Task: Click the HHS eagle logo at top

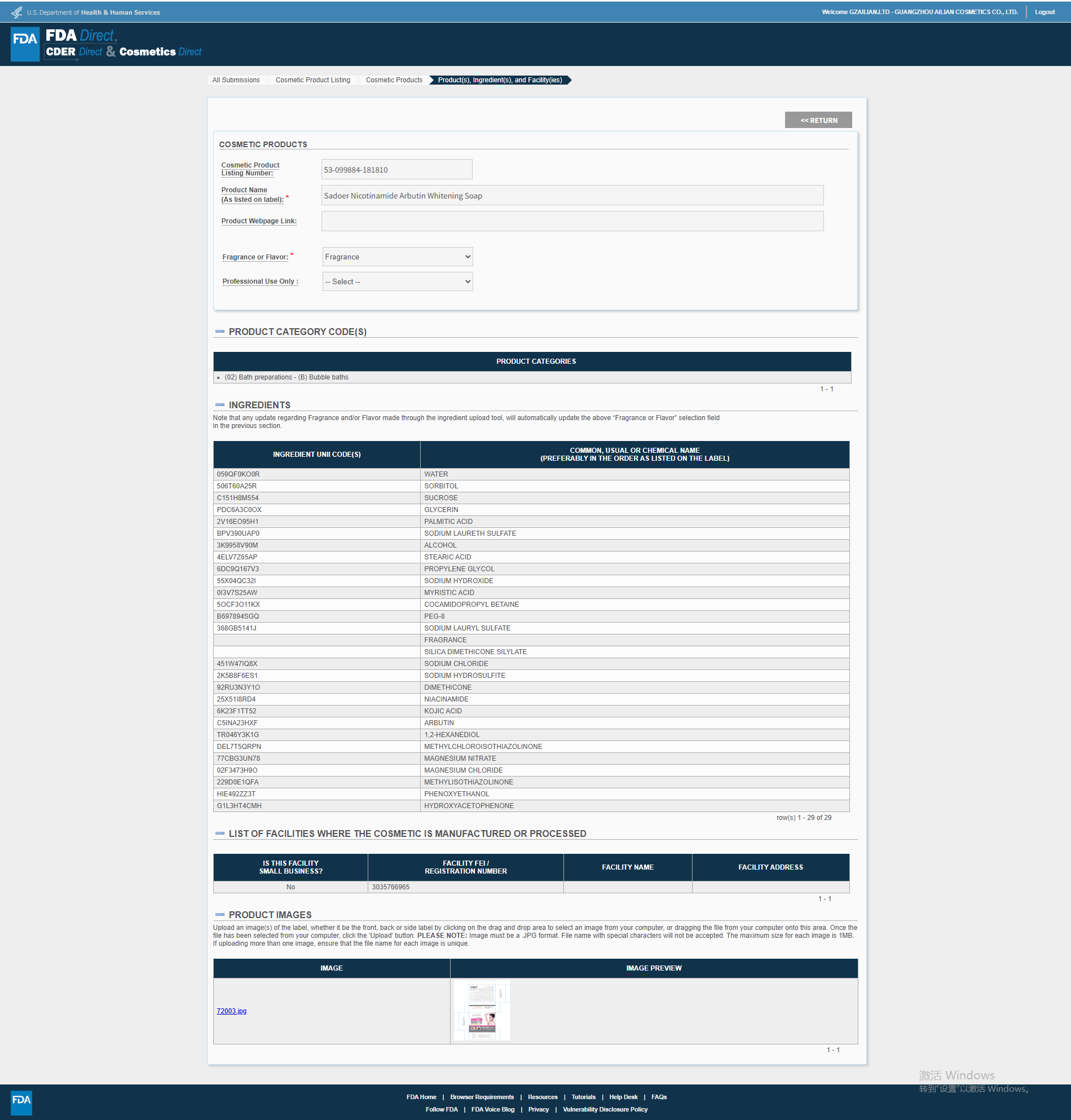Action: (x=16, y=12)
